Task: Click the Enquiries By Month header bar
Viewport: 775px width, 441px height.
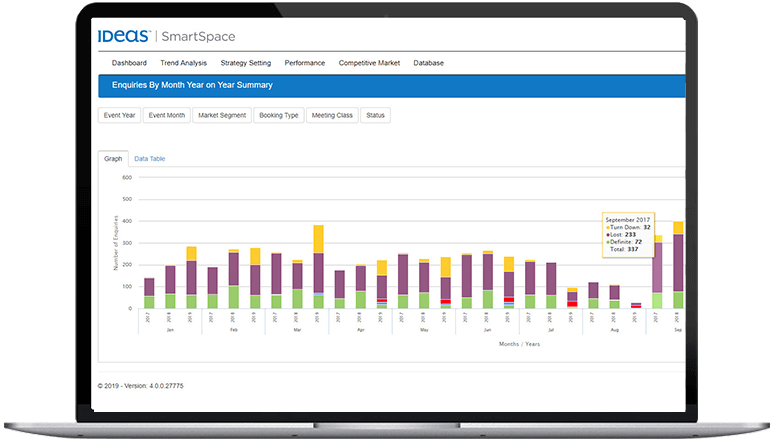Action: 391,86
